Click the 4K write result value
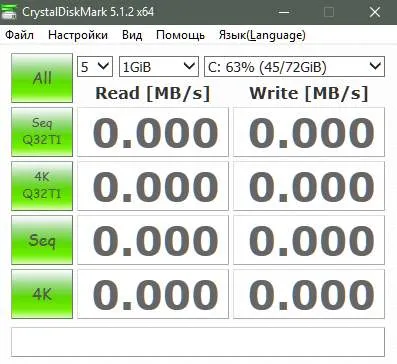Viewport: 397px width, 364px height. click(309, 294)
